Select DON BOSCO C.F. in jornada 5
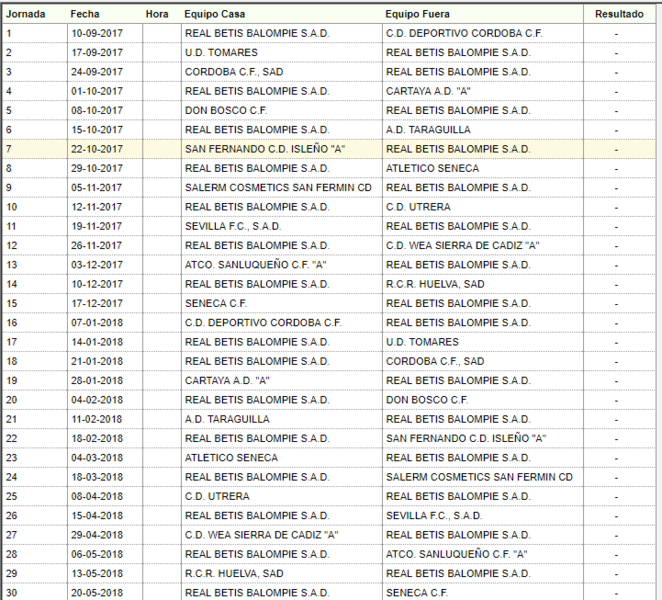This screenshot has height=600, width=662. (226, 111)
